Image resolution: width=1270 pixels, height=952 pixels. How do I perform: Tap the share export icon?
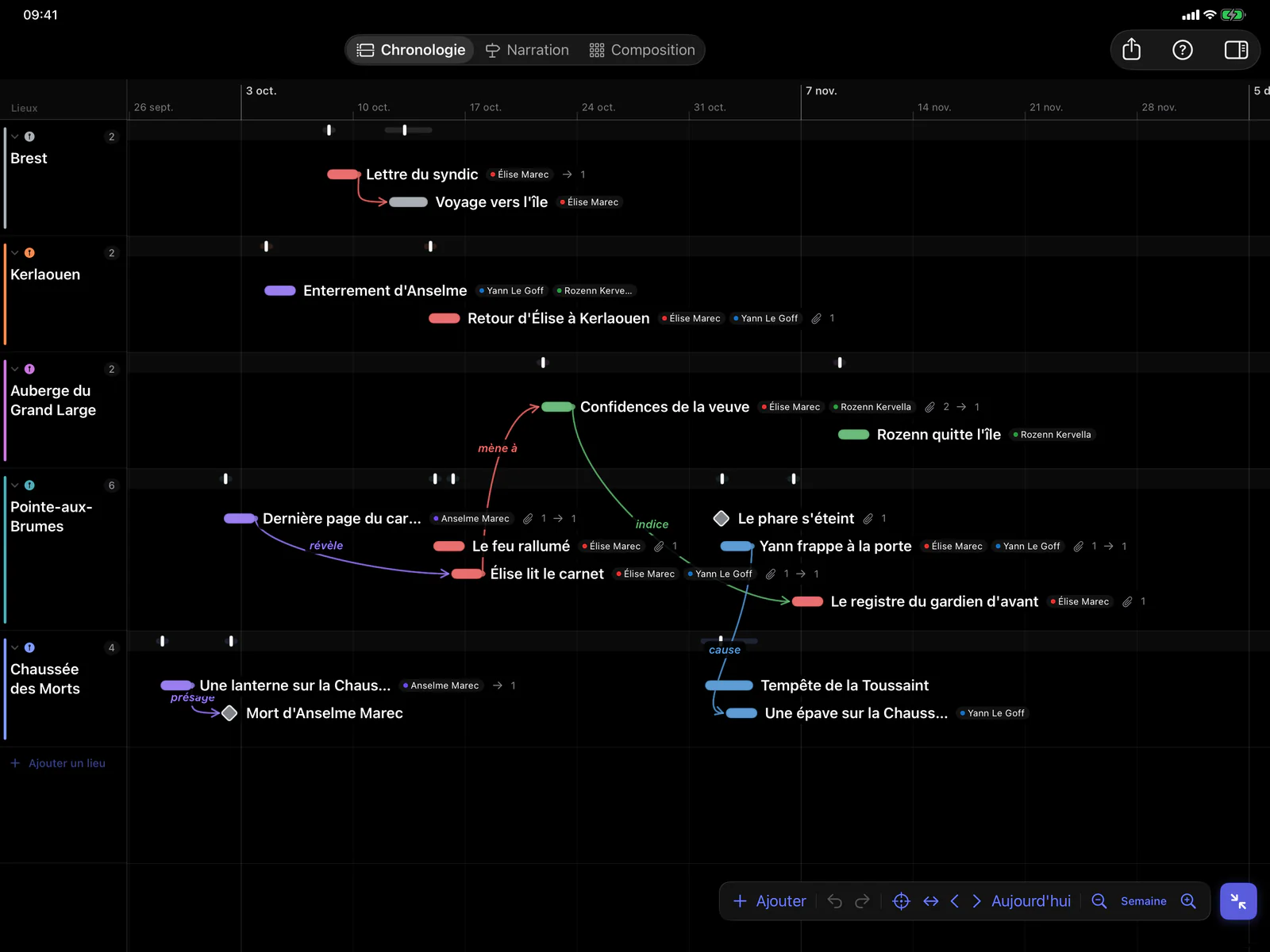click(1131, 50)
